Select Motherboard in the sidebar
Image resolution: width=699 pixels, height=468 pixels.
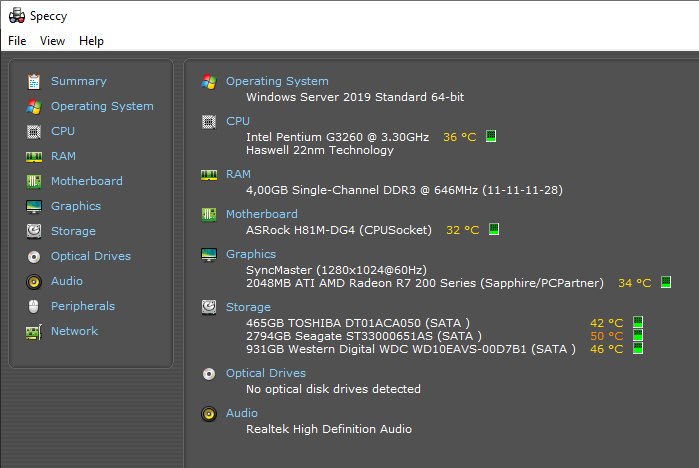coord(86,181)
